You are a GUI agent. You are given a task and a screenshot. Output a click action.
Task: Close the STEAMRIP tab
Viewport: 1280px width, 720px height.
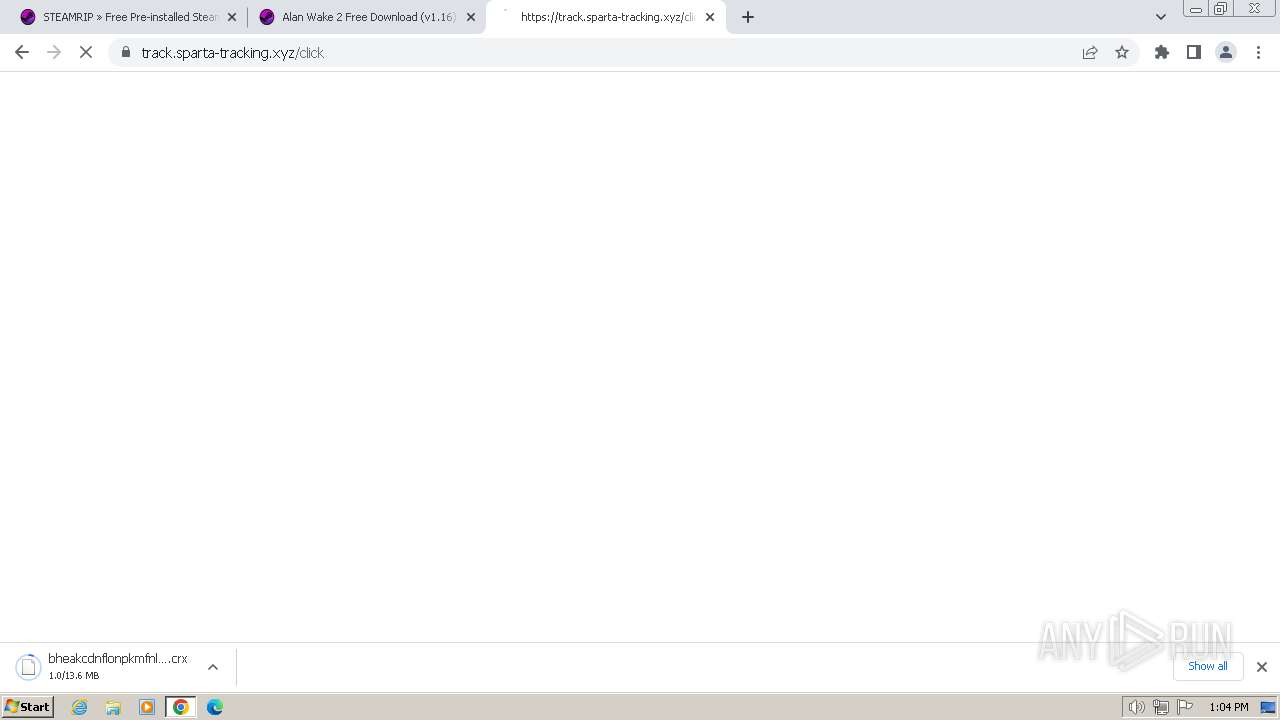[232, 17]
